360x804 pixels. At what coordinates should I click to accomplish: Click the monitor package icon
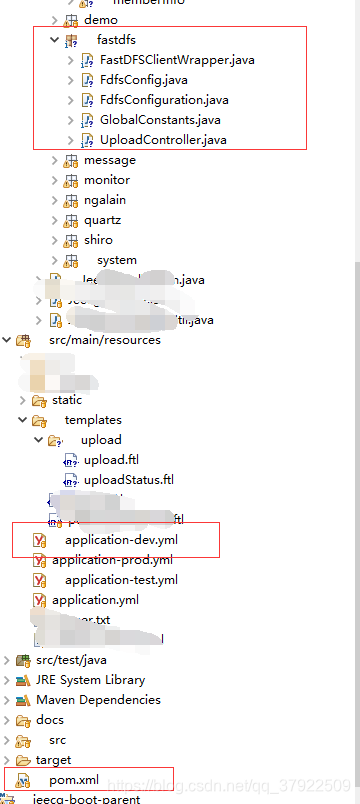click(70, 180)
